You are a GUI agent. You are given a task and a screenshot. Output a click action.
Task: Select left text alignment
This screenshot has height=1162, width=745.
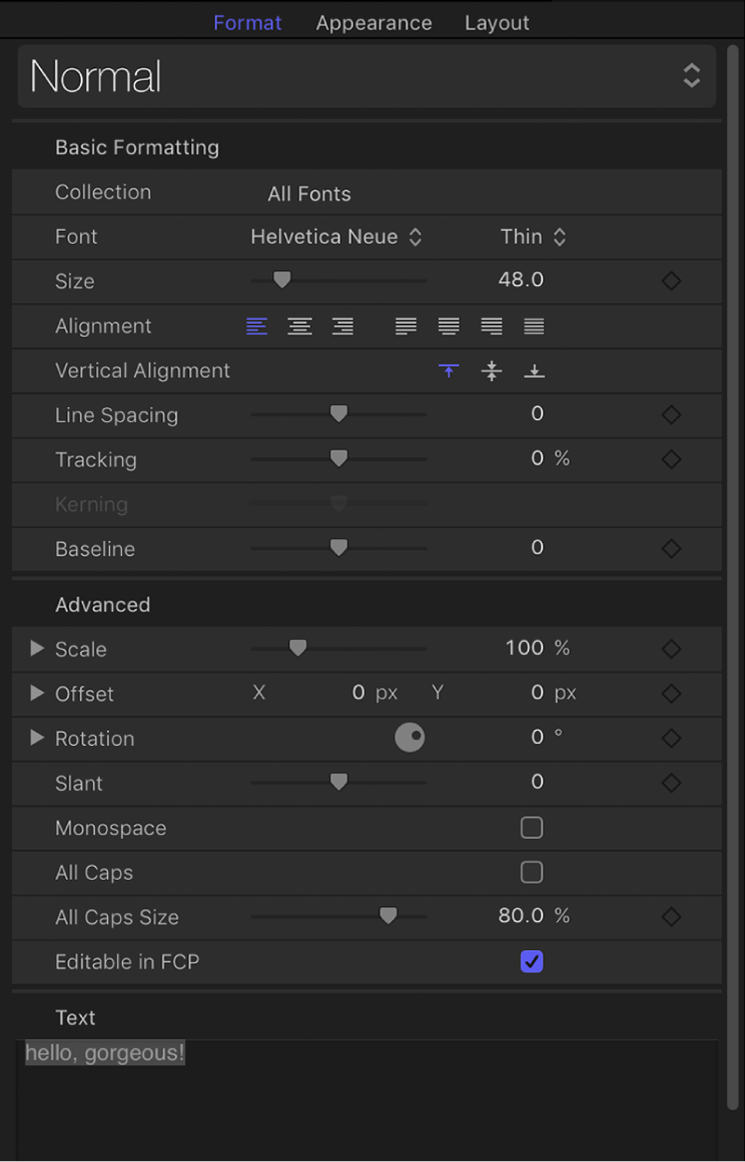pos(257,326)
